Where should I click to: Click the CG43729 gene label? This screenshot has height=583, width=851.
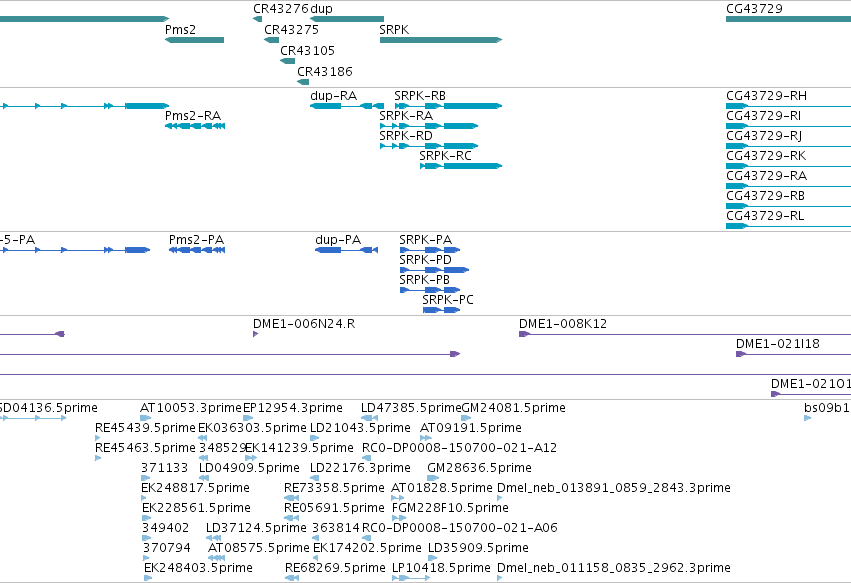tap(754, 9)
